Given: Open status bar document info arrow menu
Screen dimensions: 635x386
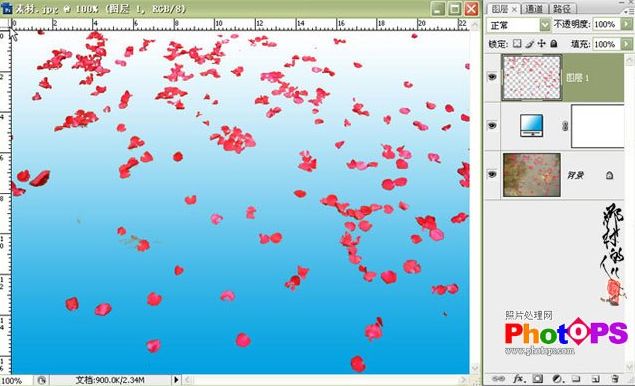Looking at the screenshot, I should click(x=176, y=380).
